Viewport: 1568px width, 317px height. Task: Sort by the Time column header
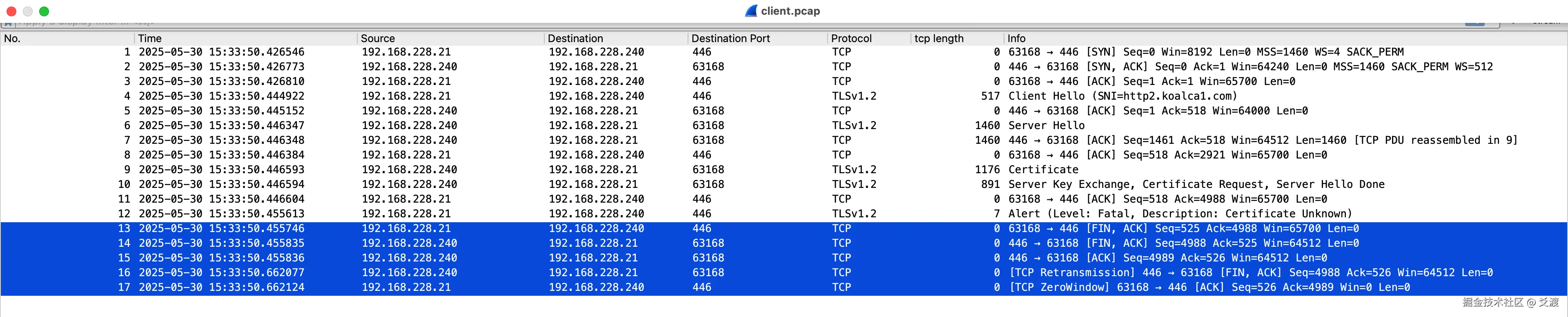tap(245, 38)
